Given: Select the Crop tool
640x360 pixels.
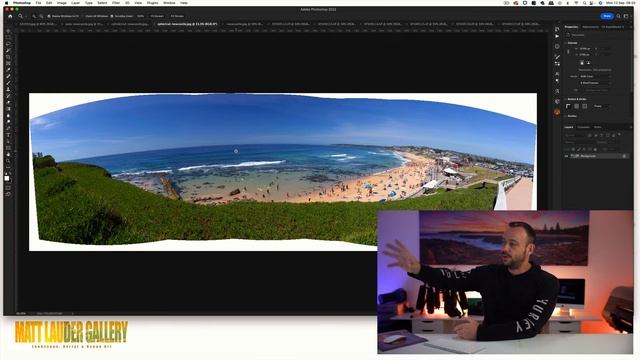Looking at the screenshot, I should 8,57.
